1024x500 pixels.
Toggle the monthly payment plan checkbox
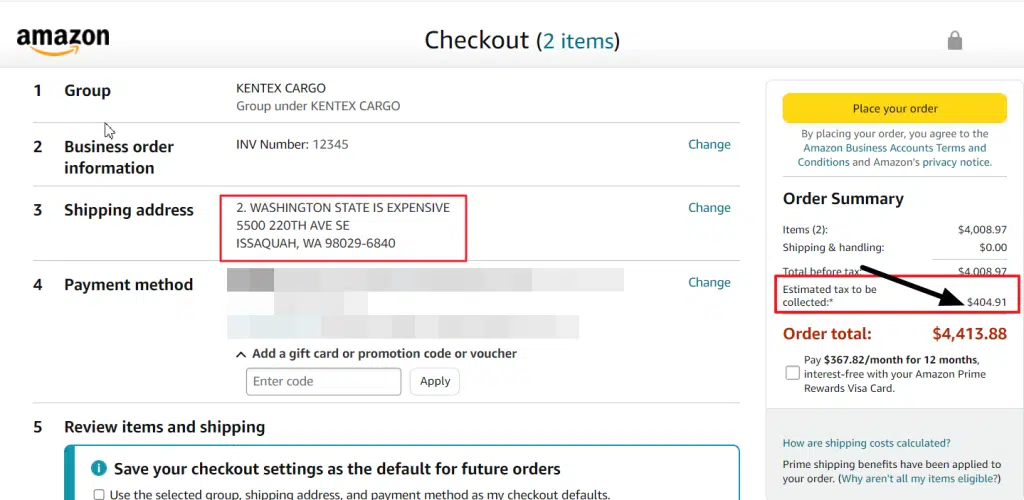click(x=792, y=373)
